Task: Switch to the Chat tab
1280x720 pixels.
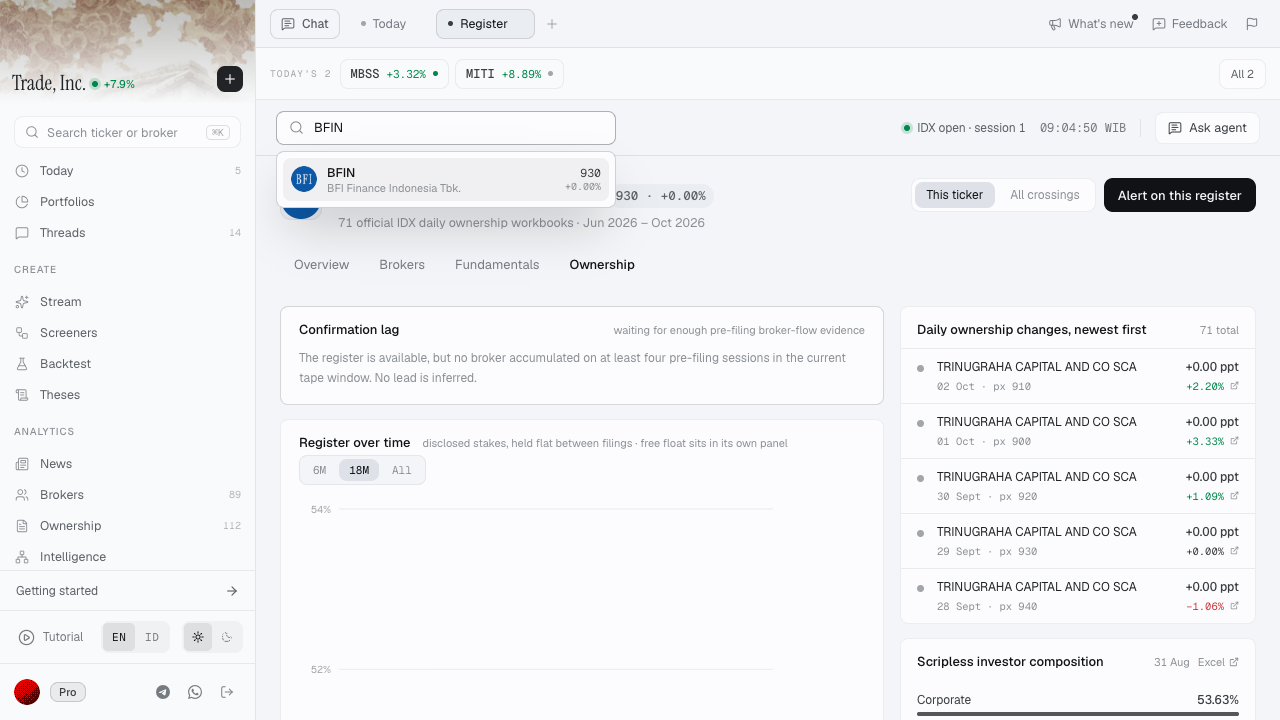Action: (305, 24)
